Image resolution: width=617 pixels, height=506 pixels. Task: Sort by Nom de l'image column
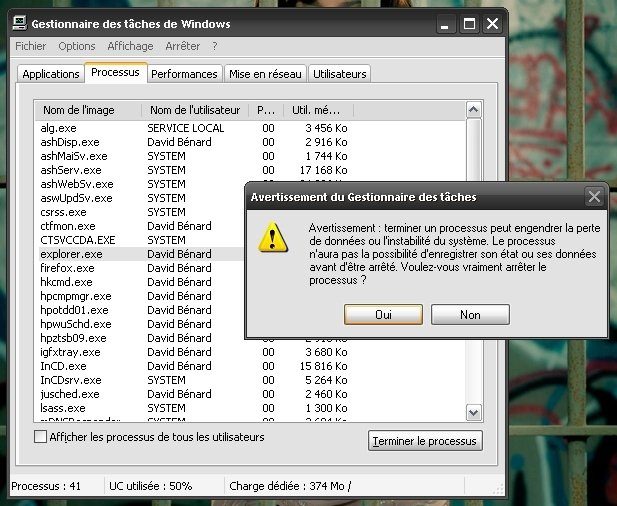[x=88, y=110]
